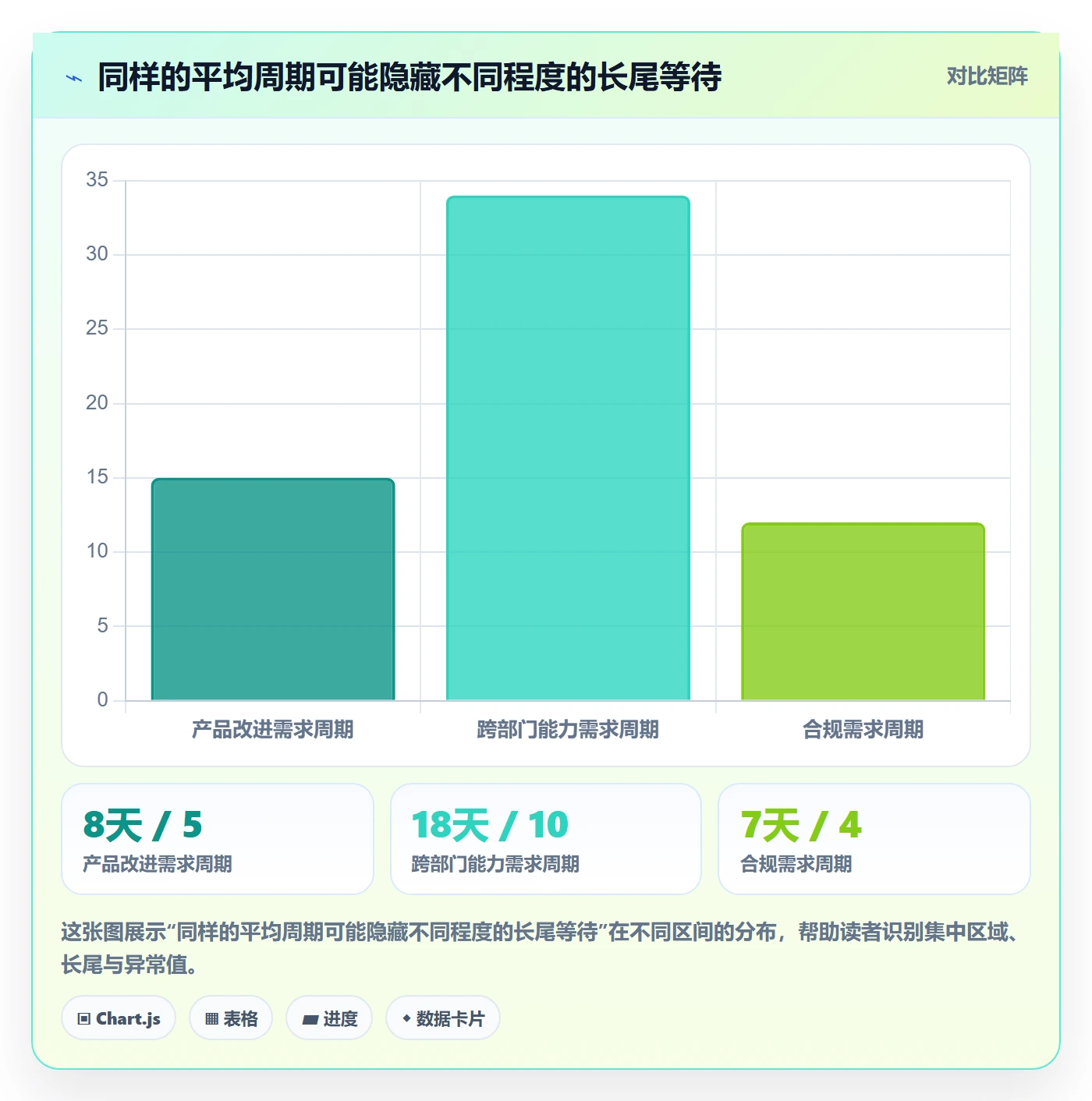Click the green 合规需求周期 bar
1092x1101 pixels.
tap(863, 612)
